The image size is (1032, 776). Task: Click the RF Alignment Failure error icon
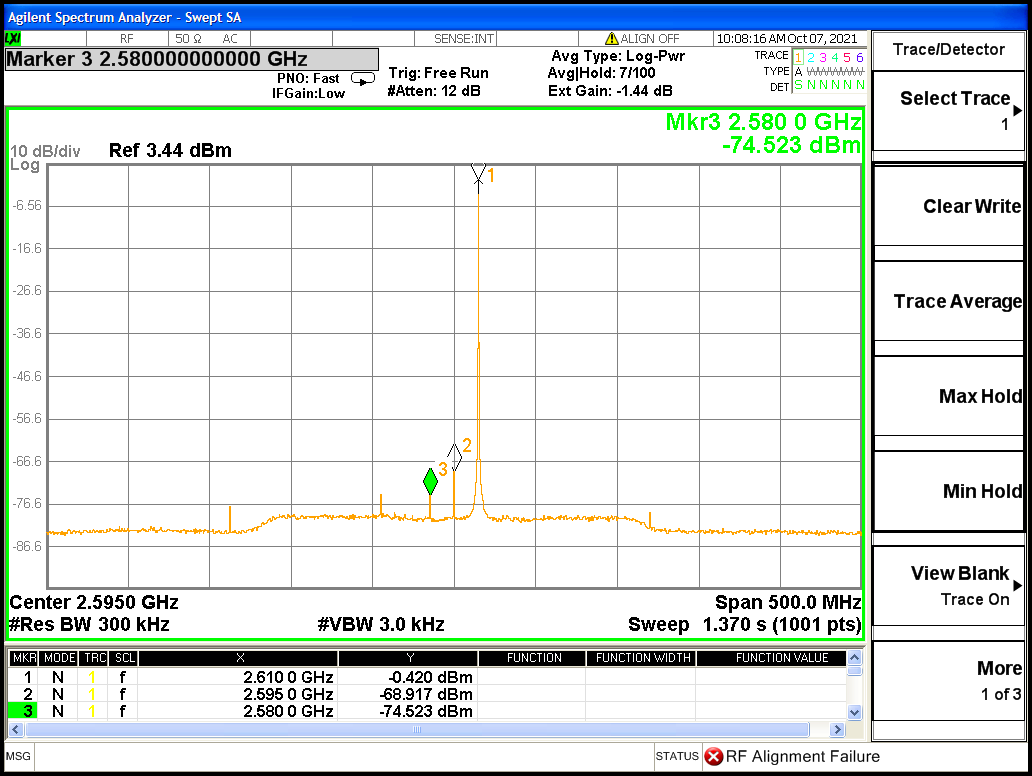pos(713,757)
